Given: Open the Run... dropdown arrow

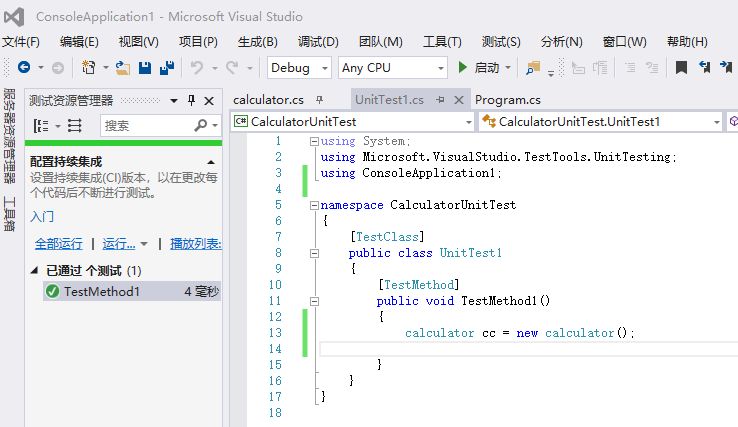Looking at the screenshot, I should (x=144, y=244).
